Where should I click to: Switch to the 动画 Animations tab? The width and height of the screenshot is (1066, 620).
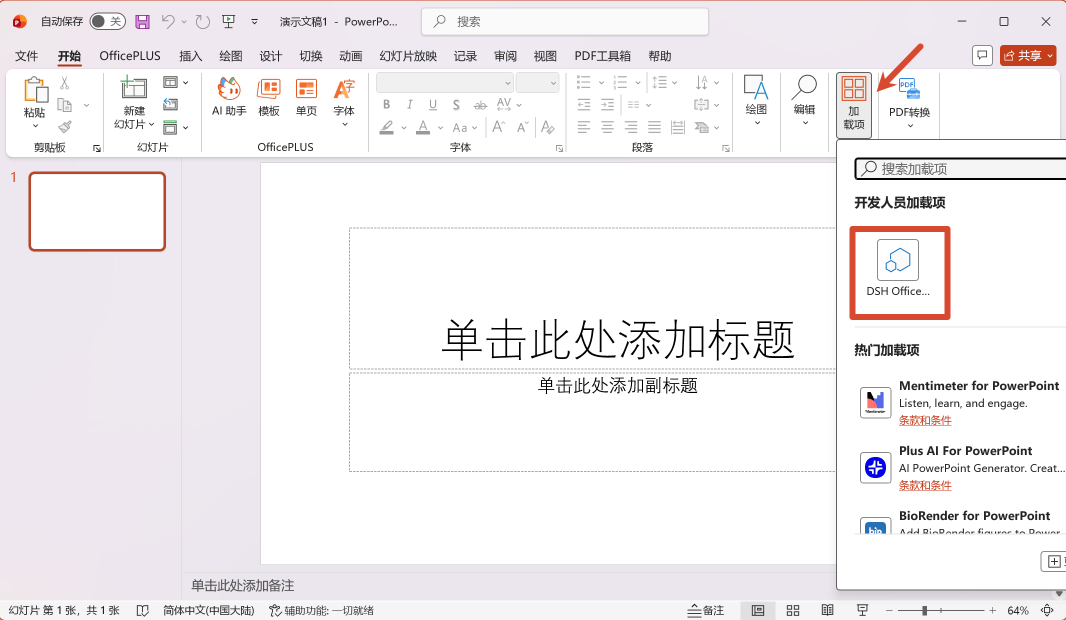[351, 56]
